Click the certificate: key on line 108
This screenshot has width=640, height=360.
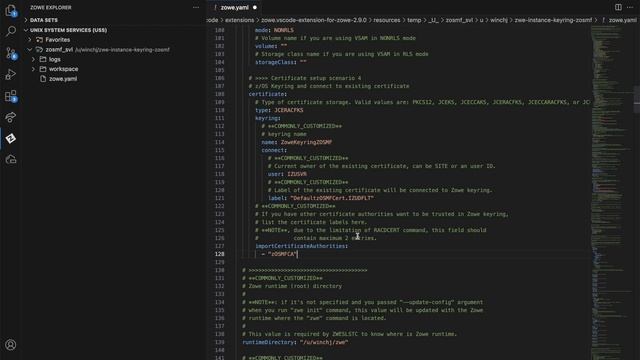click(267, 94)
